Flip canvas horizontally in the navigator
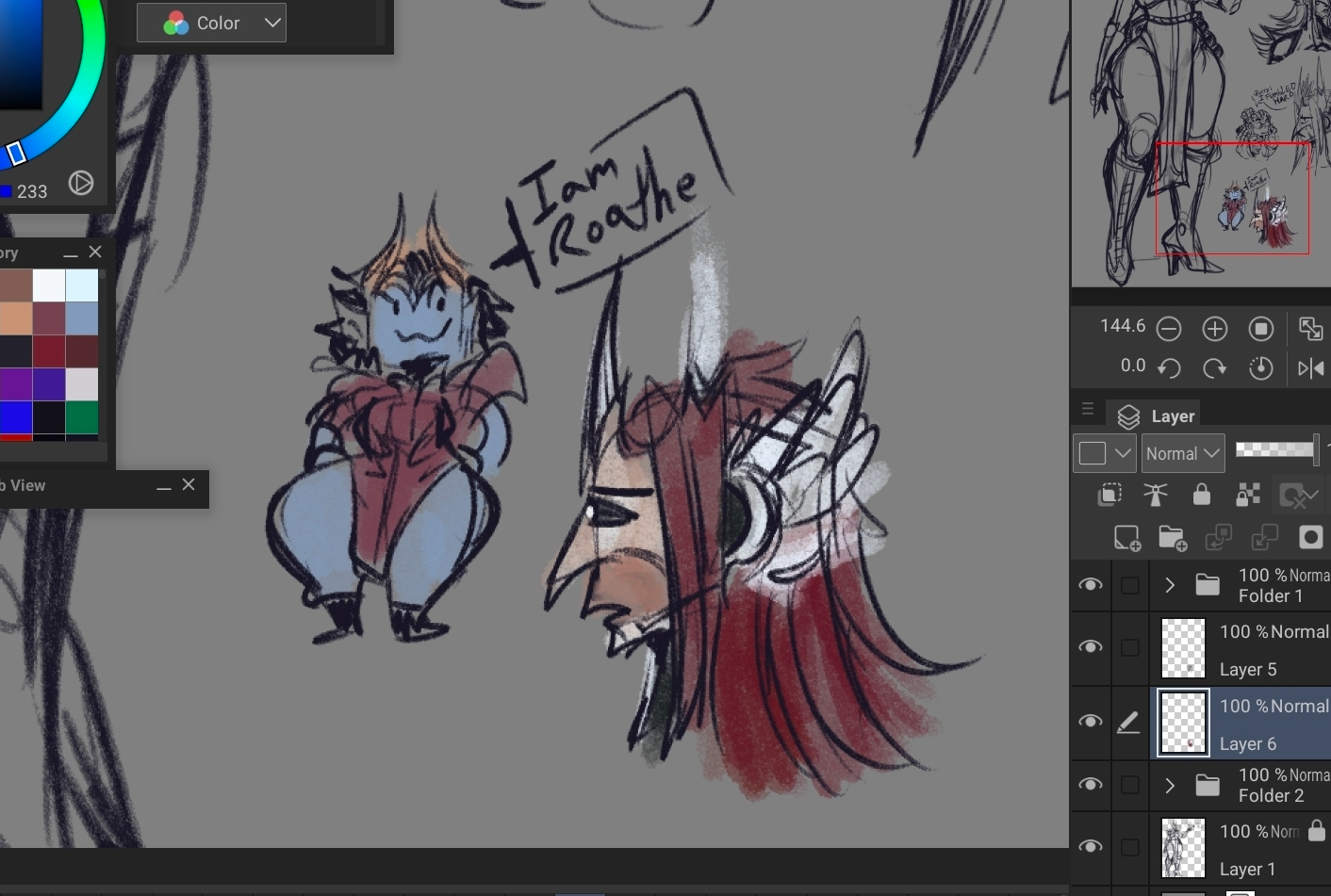Screen dimensions: 1331x896 point(1310,368)
